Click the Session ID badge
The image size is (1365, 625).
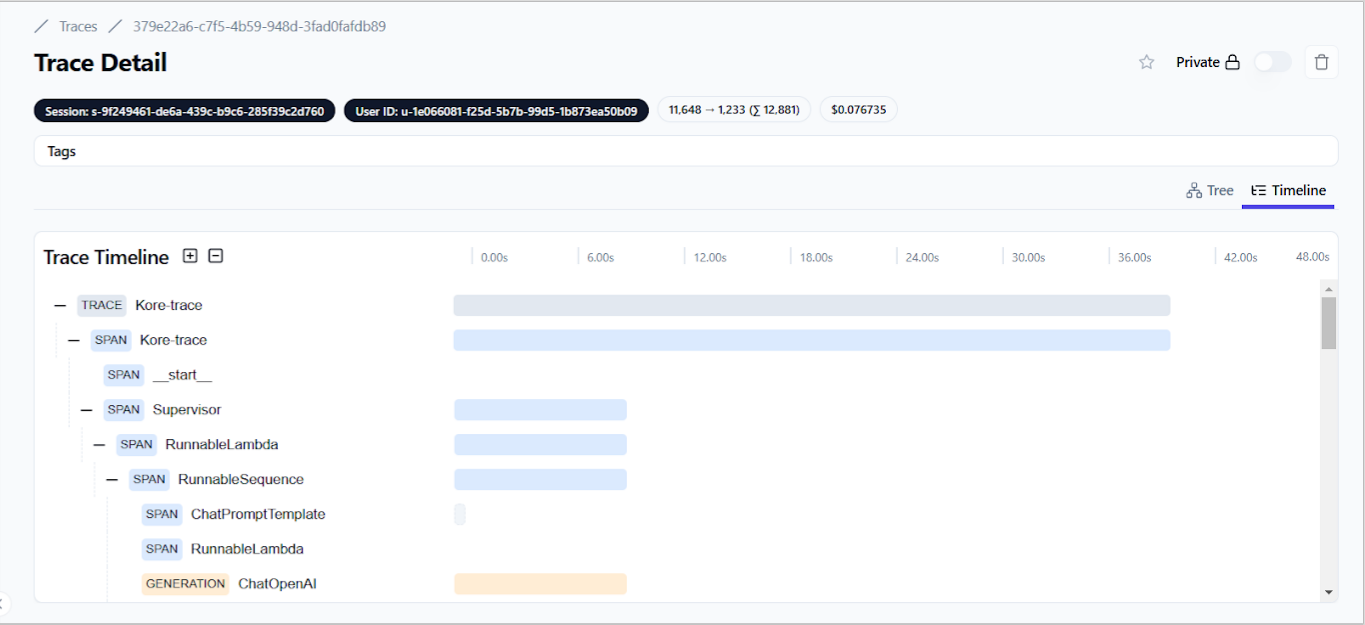[x=184, y=111]
